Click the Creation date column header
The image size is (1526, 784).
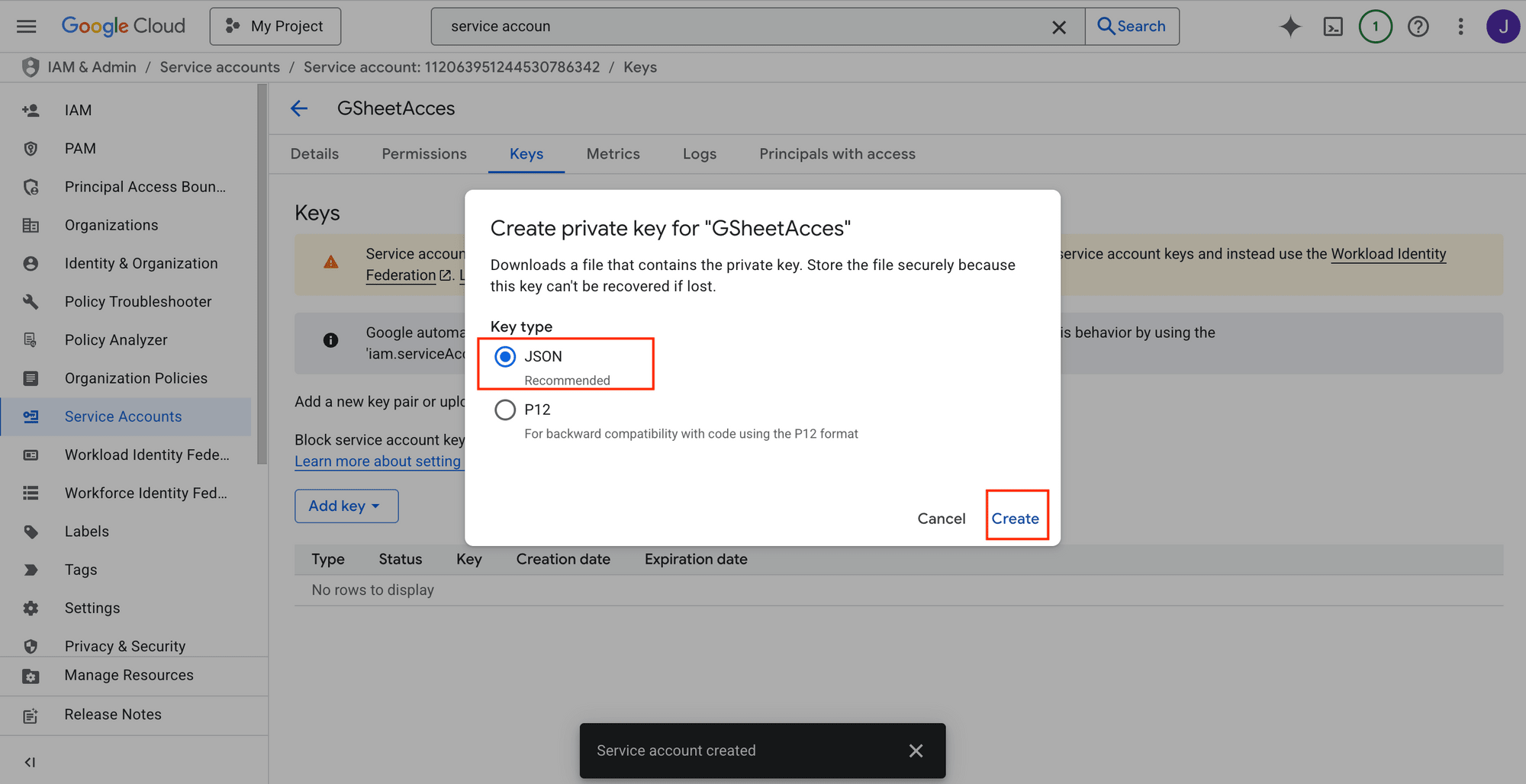563,559
